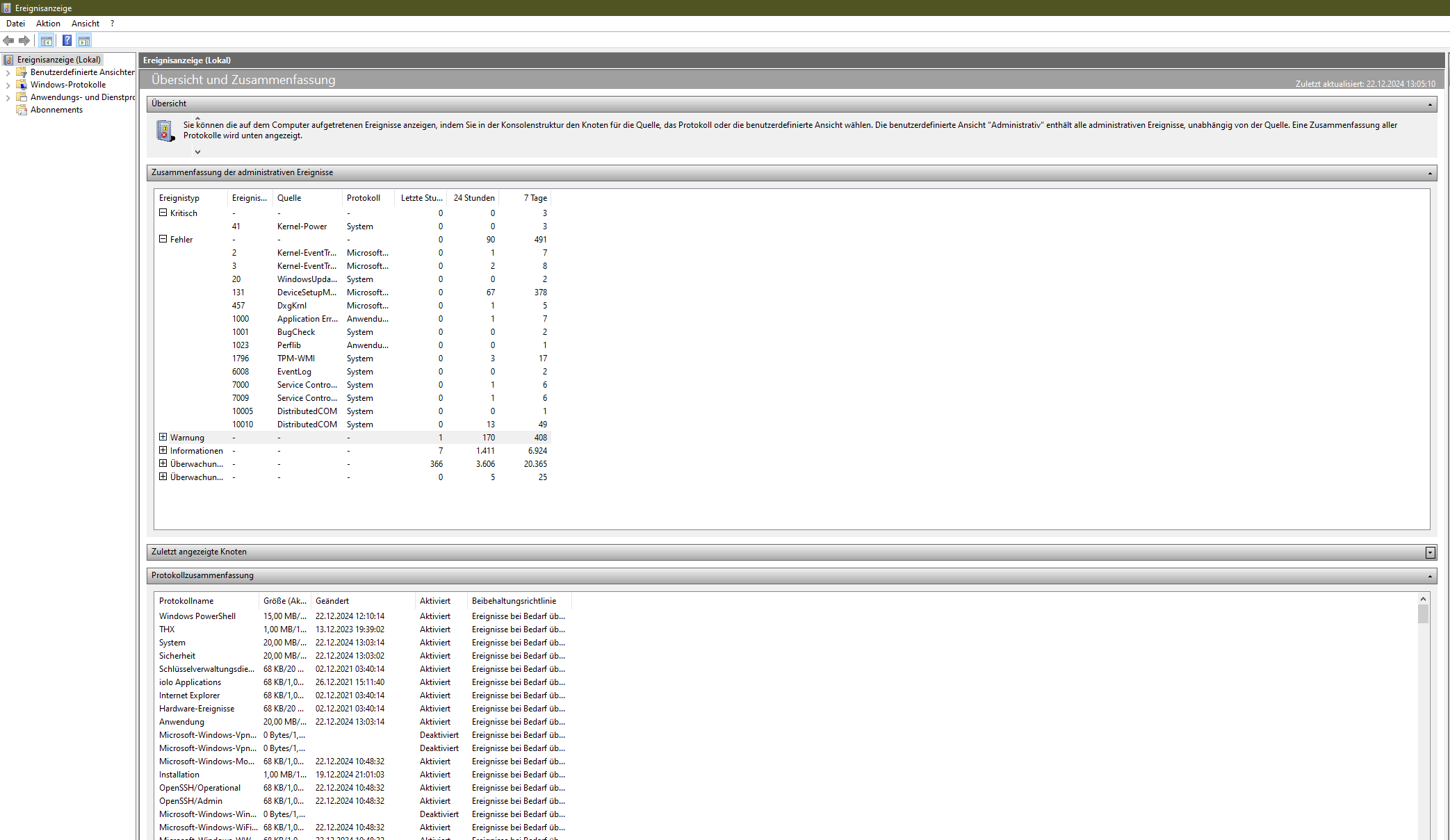Expand the Informationen event group
Image resolution: width=1450 pixels, height=840 pixels.
(x=163, y=450)
